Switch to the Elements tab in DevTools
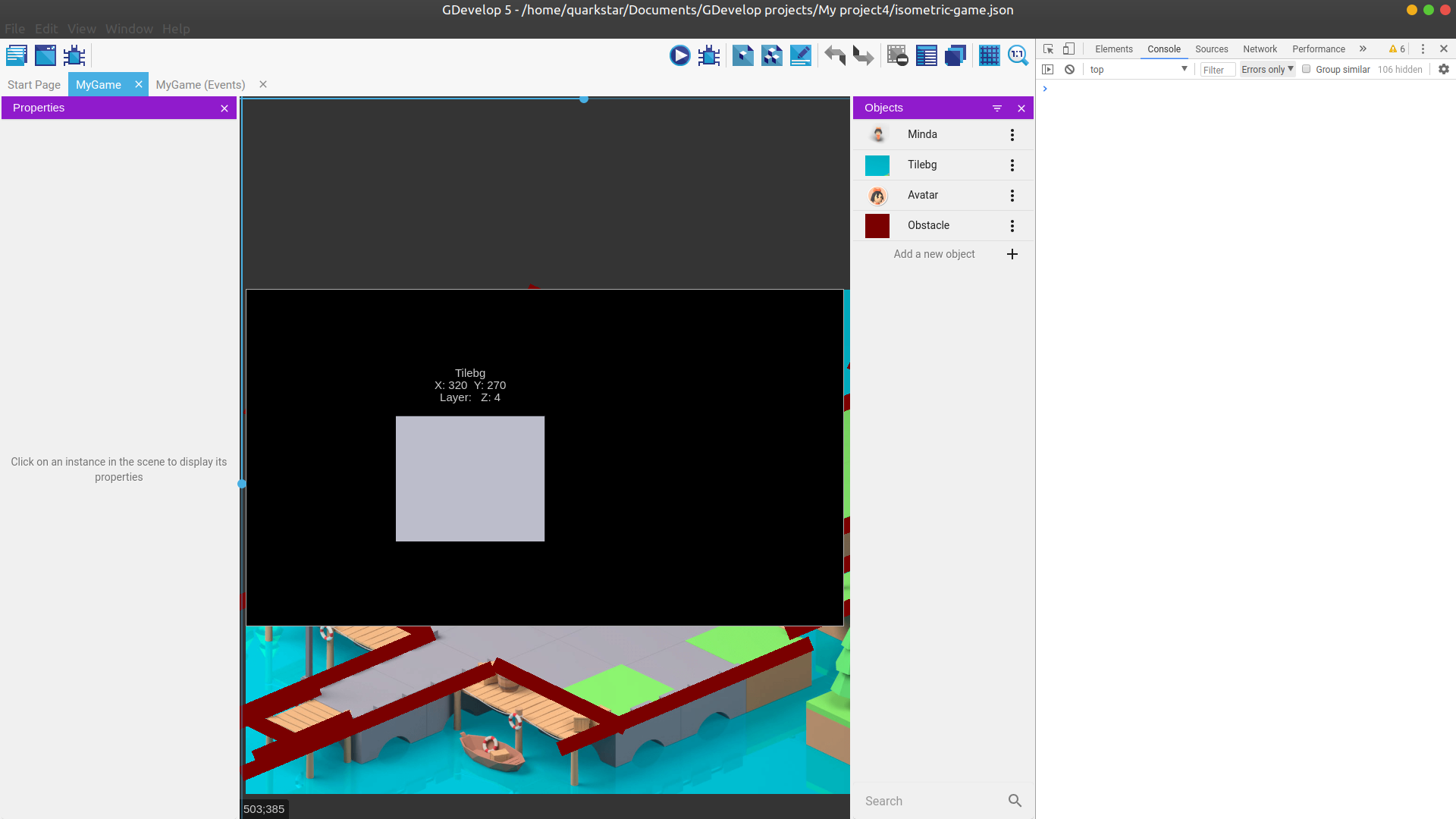The image size is (1456, 819). point(1114,49)
